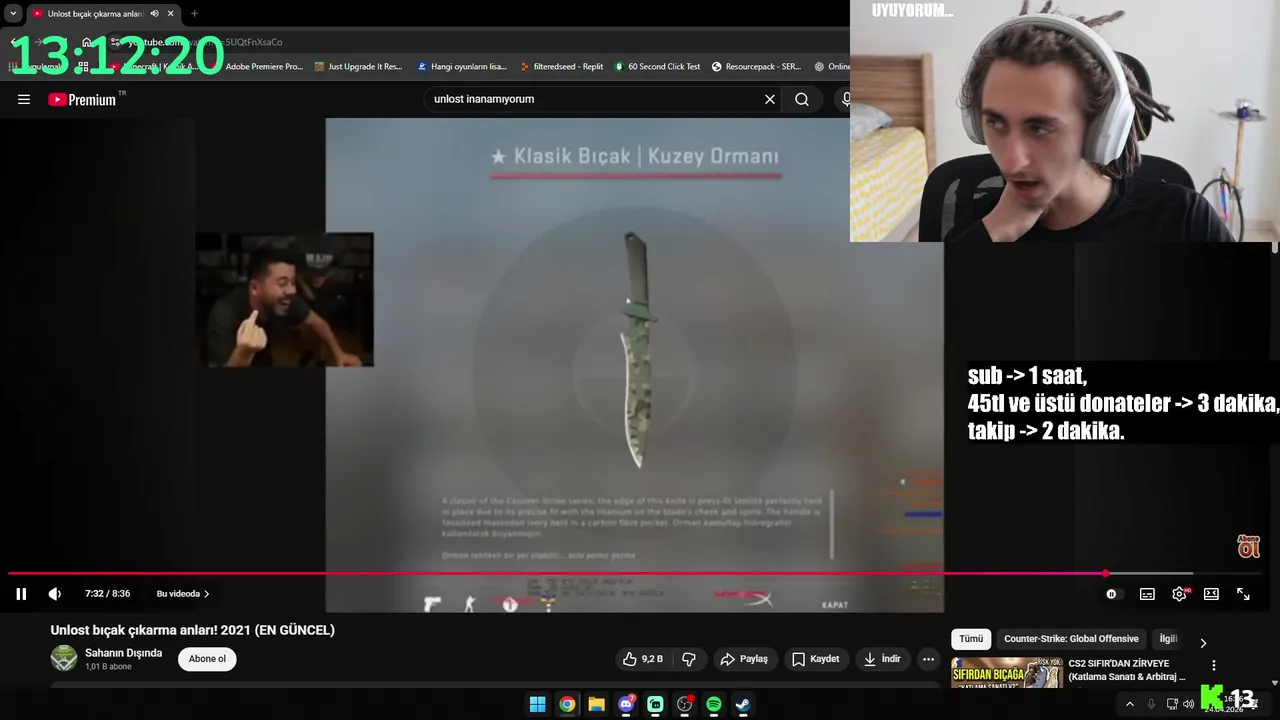
Task: Enter fullscreen mode
Action: pos(1243,594)
